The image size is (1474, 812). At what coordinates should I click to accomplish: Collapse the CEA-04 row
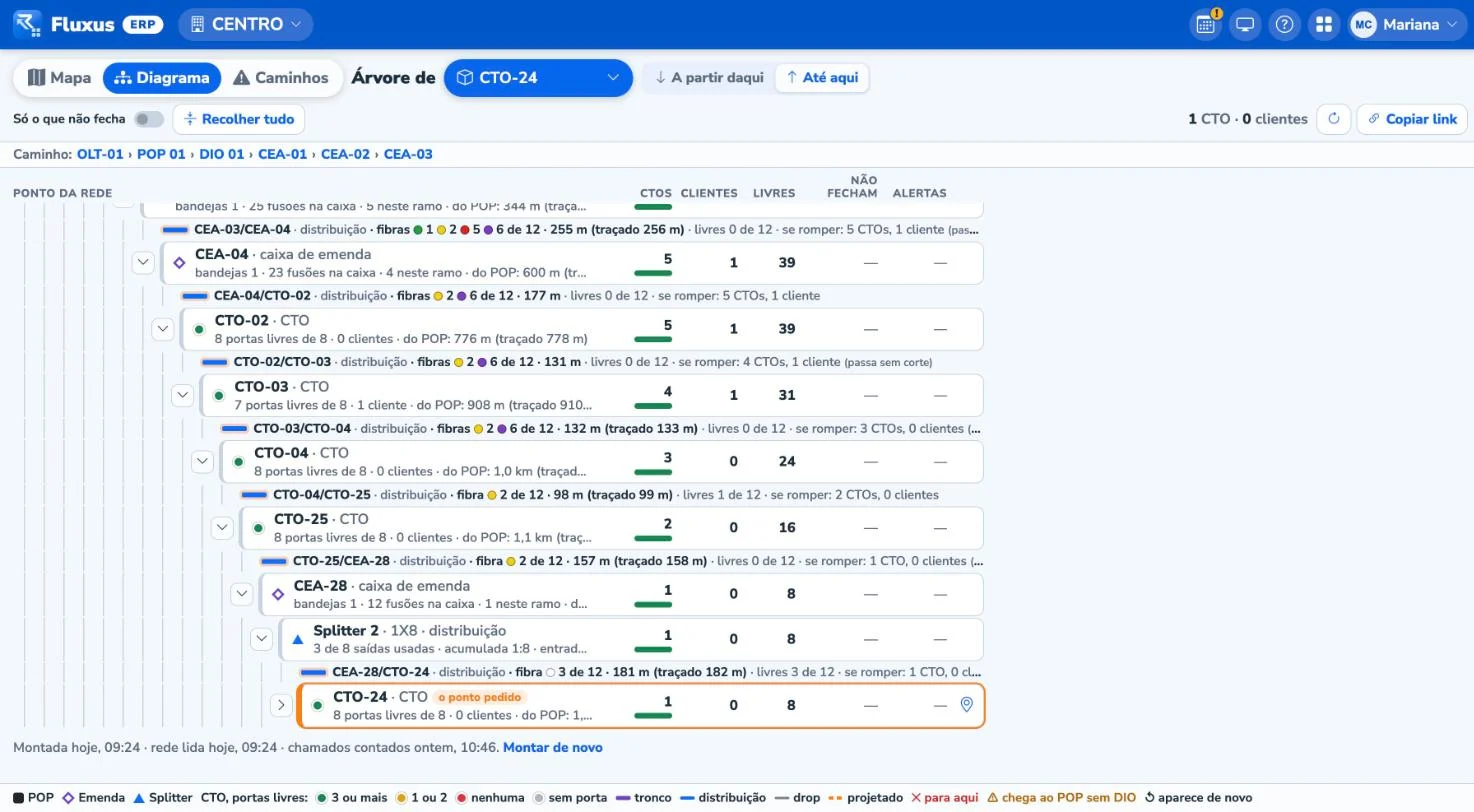pos(143,262)
